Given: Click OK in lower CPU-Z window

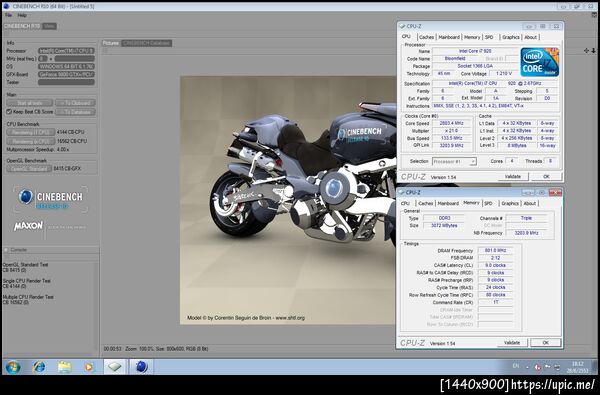Looking at the screenshot, I should pos(546,343).
